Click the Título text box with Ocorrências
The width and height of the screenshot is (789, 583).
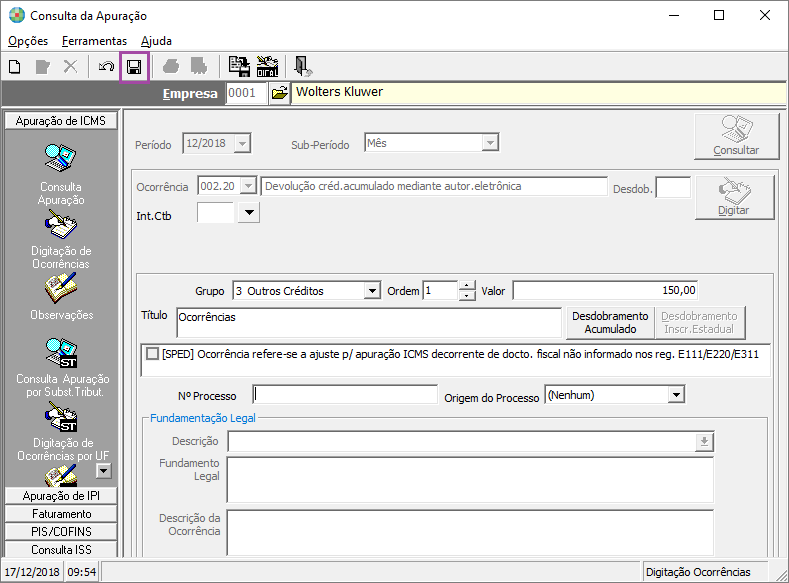click(x=369, y=322)
